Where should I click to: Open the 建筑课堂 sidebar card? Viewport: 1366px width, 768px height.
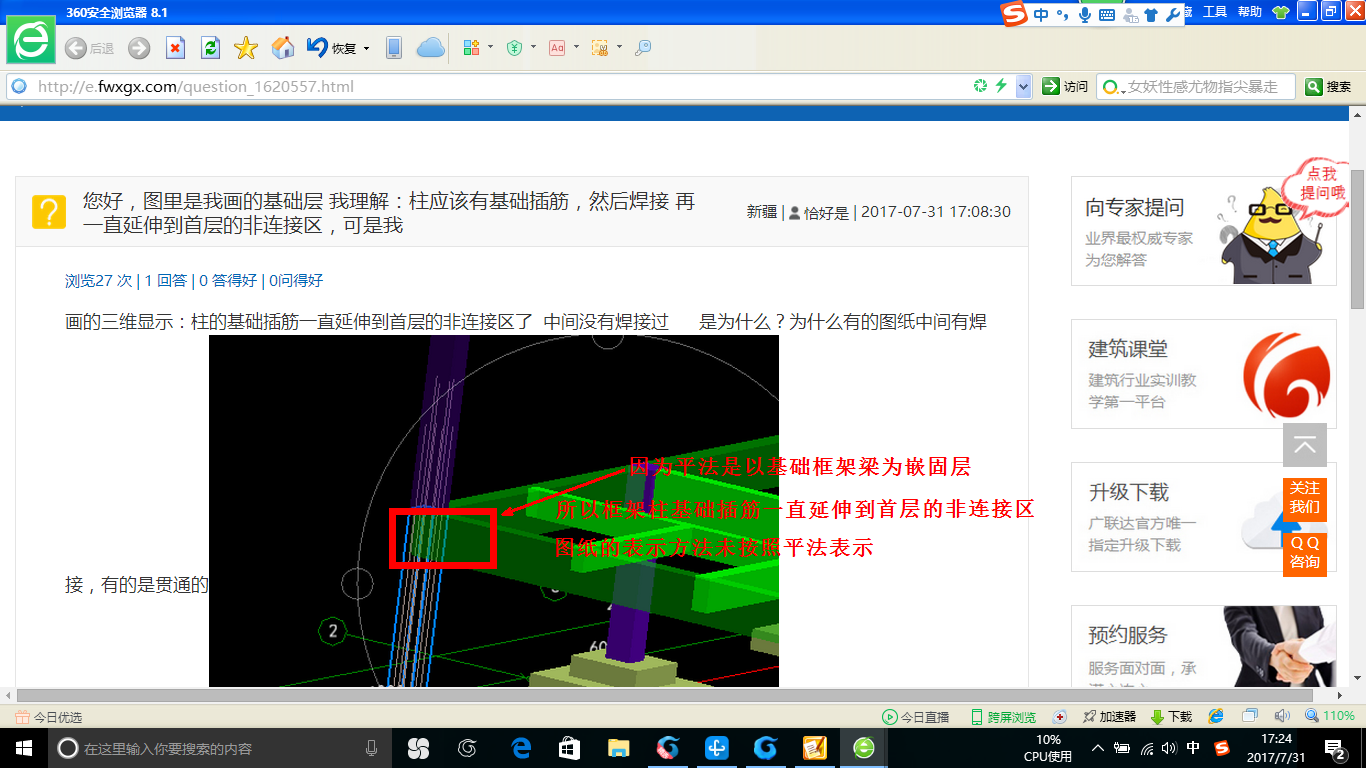[x=1203, y=374]
